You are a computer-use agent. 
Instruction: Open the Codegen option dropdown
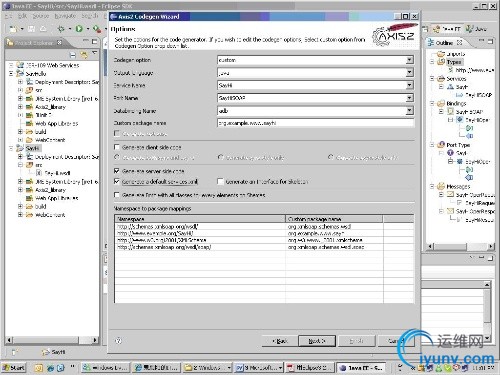pos(410,60)
